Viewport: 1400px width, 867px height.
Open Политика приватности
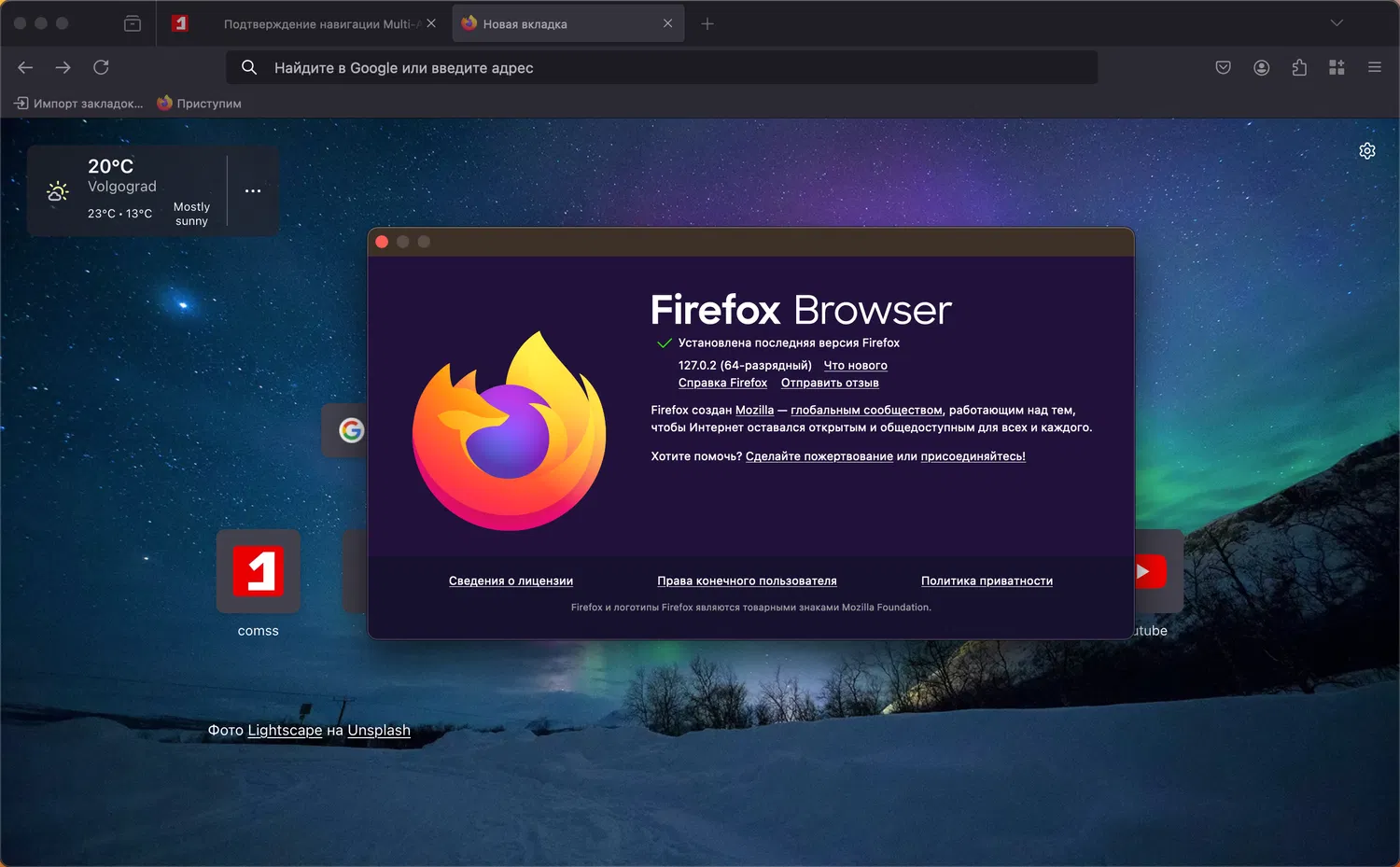pos(987,580)
